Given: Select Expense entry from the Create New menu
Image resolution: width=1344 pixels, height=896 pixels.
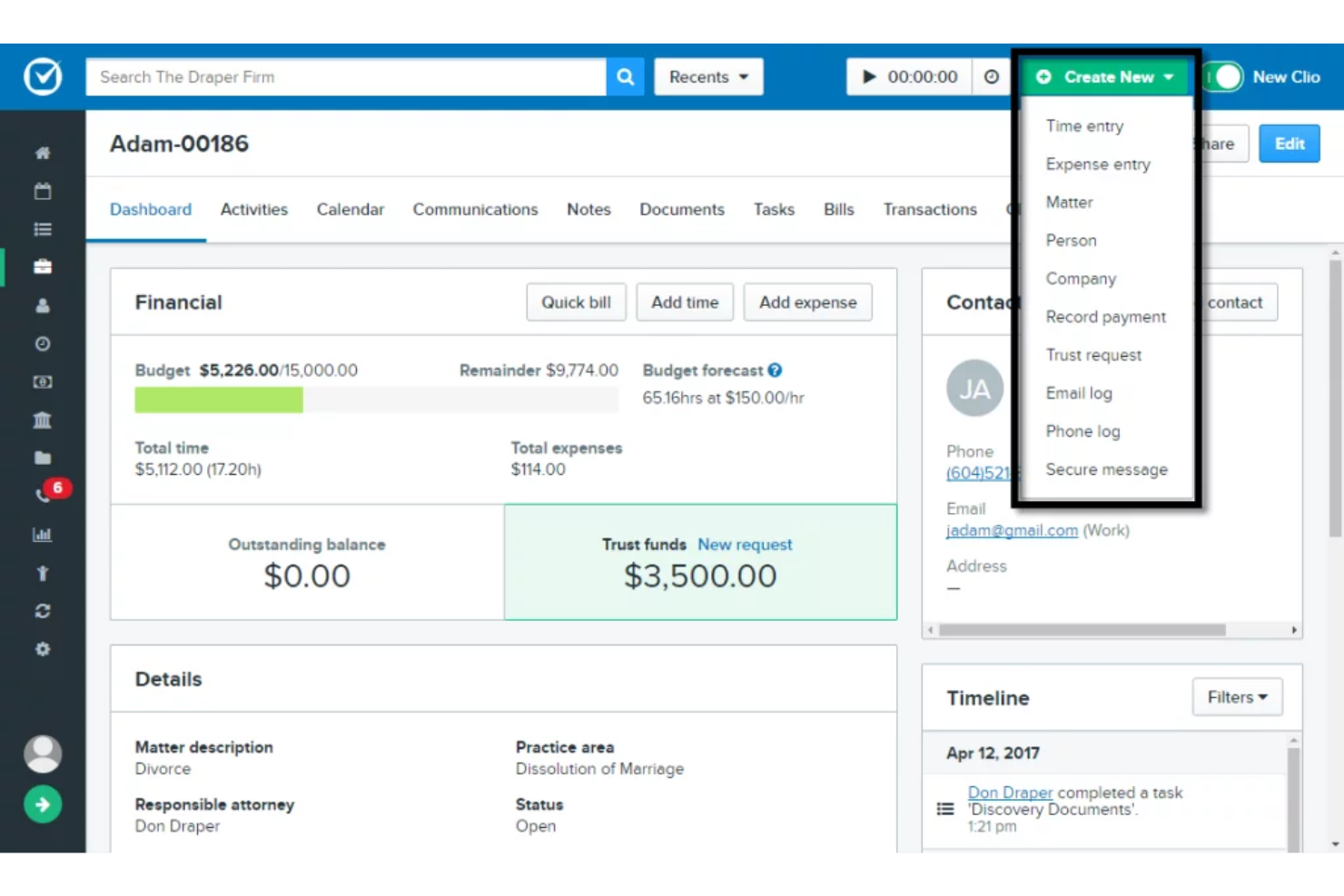Looking at the screenshot, I should (1098, 163).
